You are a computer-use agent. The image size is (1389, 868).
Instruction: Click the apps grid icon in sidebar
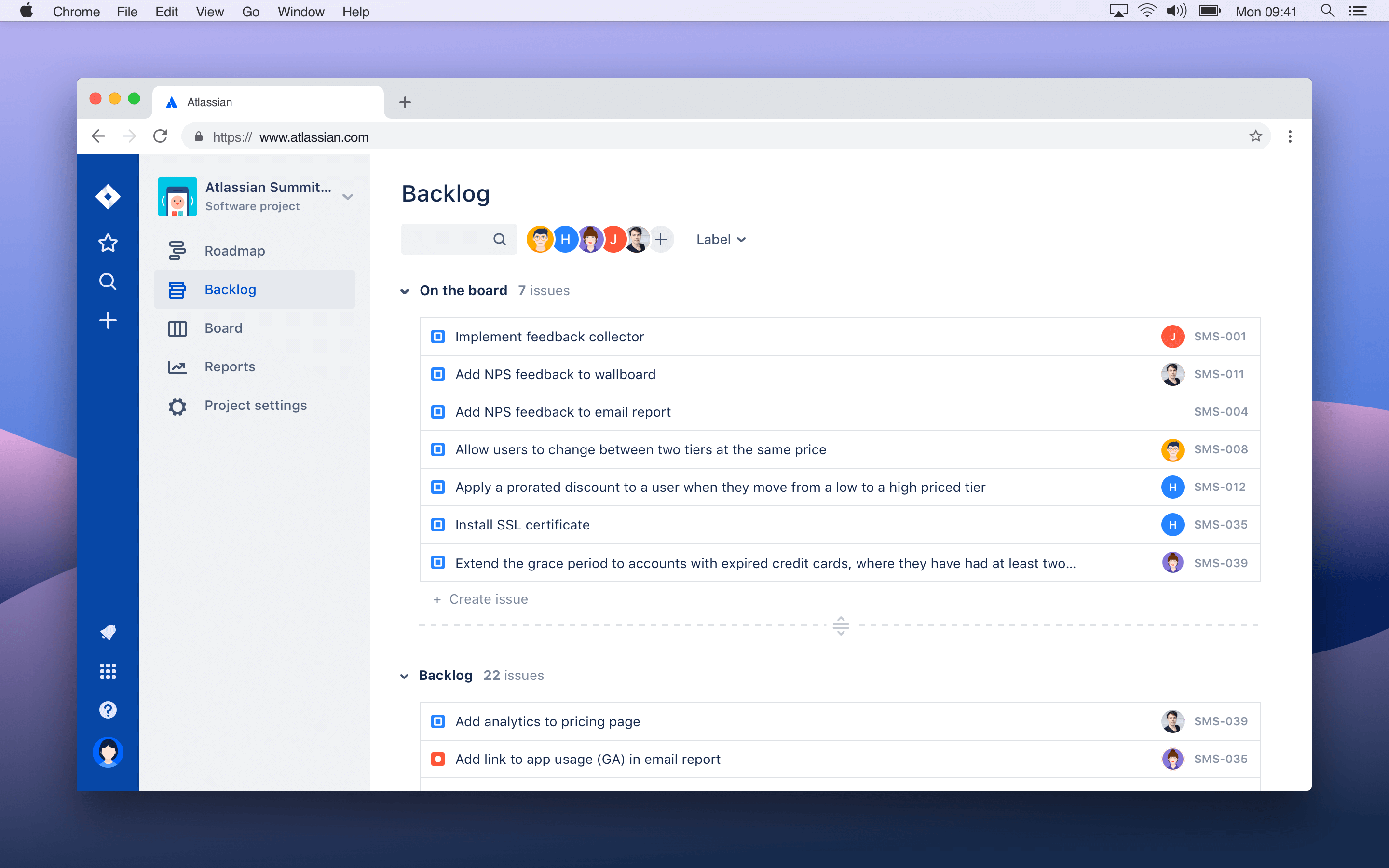click(108, 671)
